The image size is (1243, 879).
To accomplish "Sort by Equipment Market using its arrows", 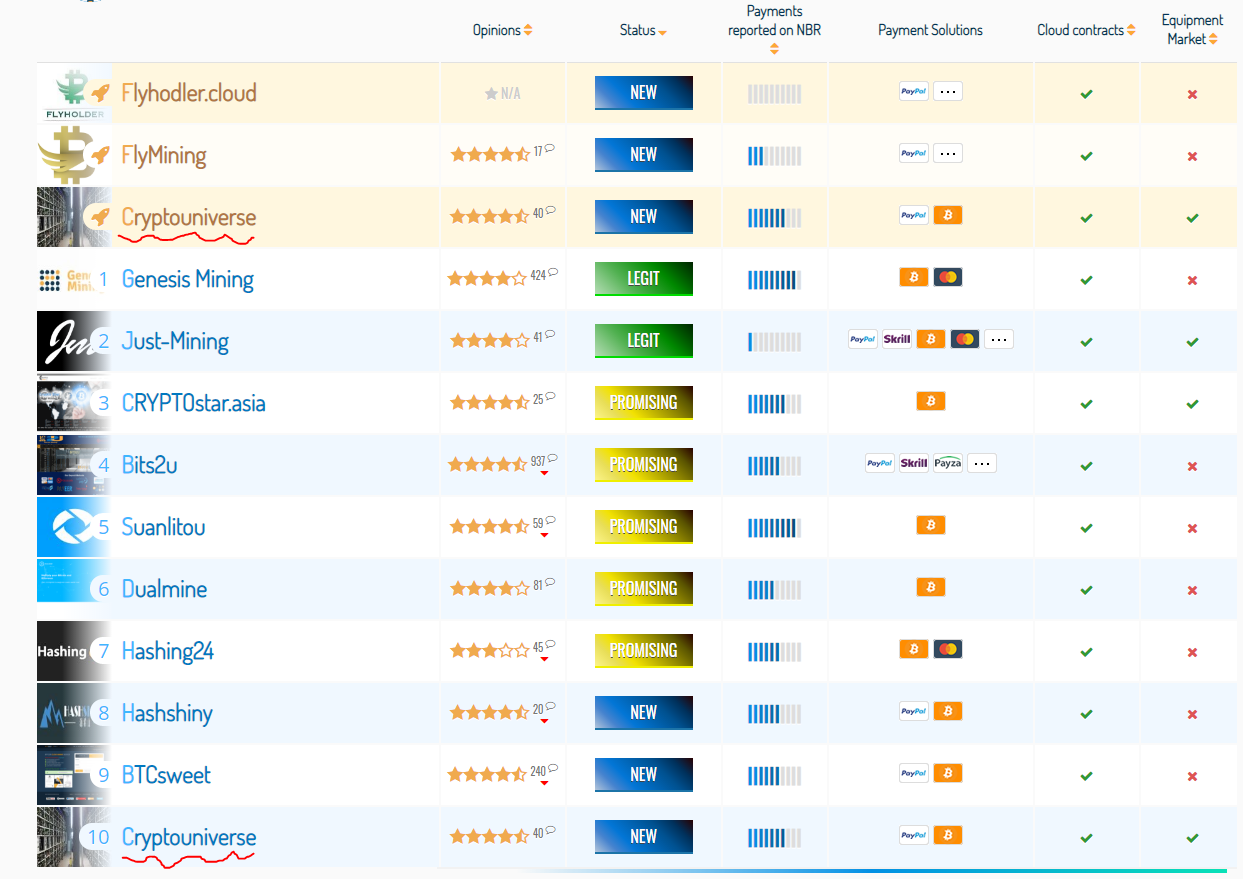I will point(1213,39).
